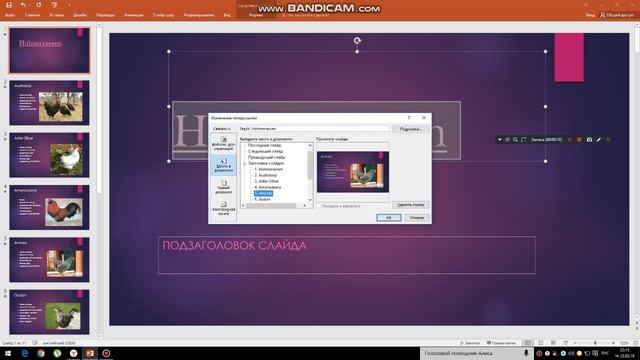640x360 pixels.
Task: Click the Общий доступ share button
Action: (x=617, y=15)
